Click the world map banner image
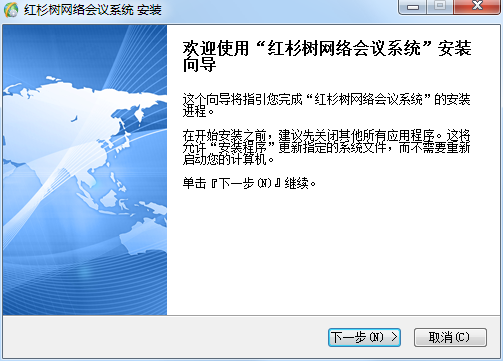 pyautogui.click(x=85, y=170)
